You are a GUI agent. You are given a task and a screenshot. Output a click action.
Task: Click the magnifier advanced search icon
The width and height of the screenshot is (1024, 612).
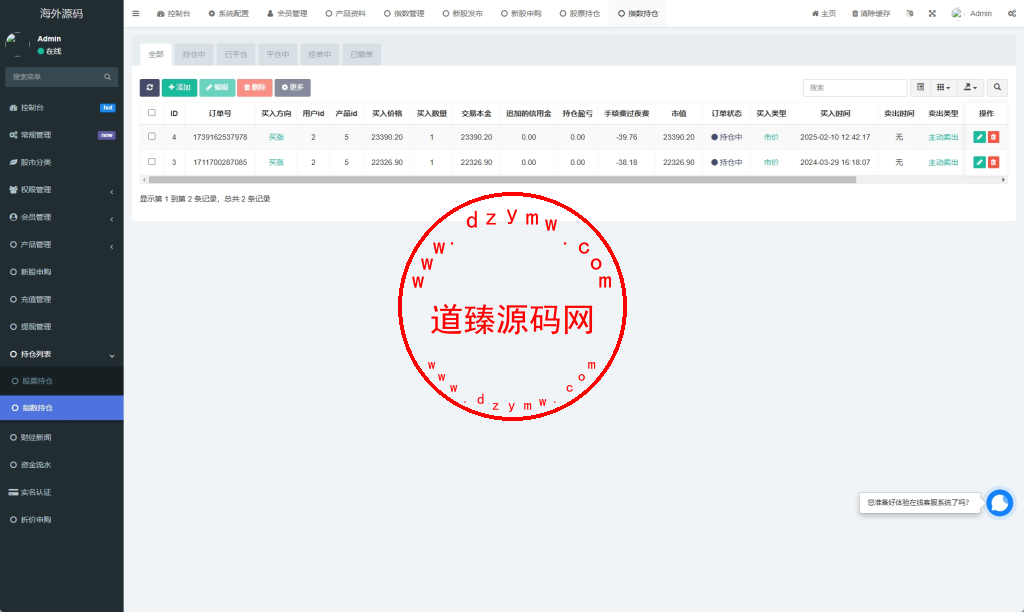coord(997,88)
